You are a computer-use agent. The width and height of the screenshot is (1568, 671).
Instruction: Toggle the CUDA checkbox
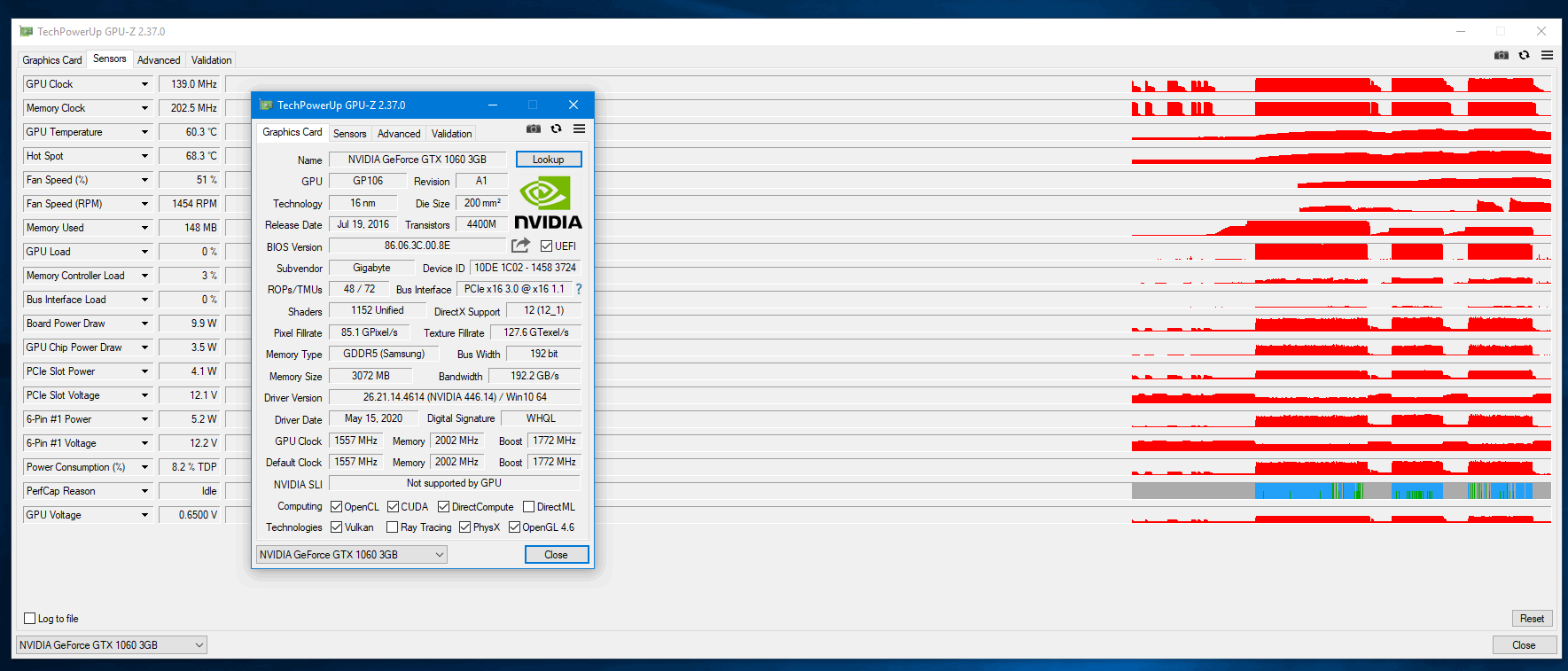394,507
